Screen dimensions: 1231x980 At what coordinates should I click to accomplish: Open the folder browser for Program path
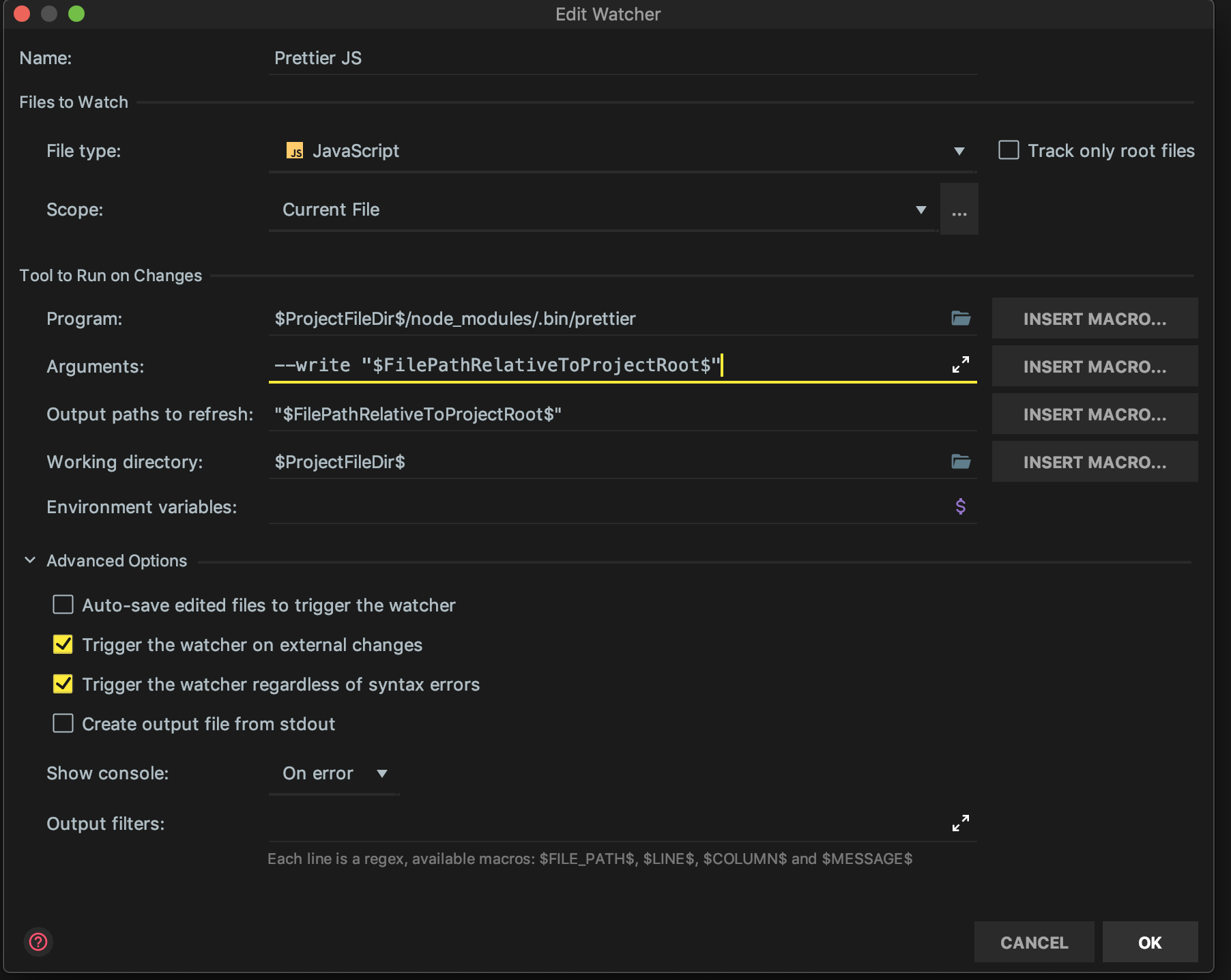[961, 318]
